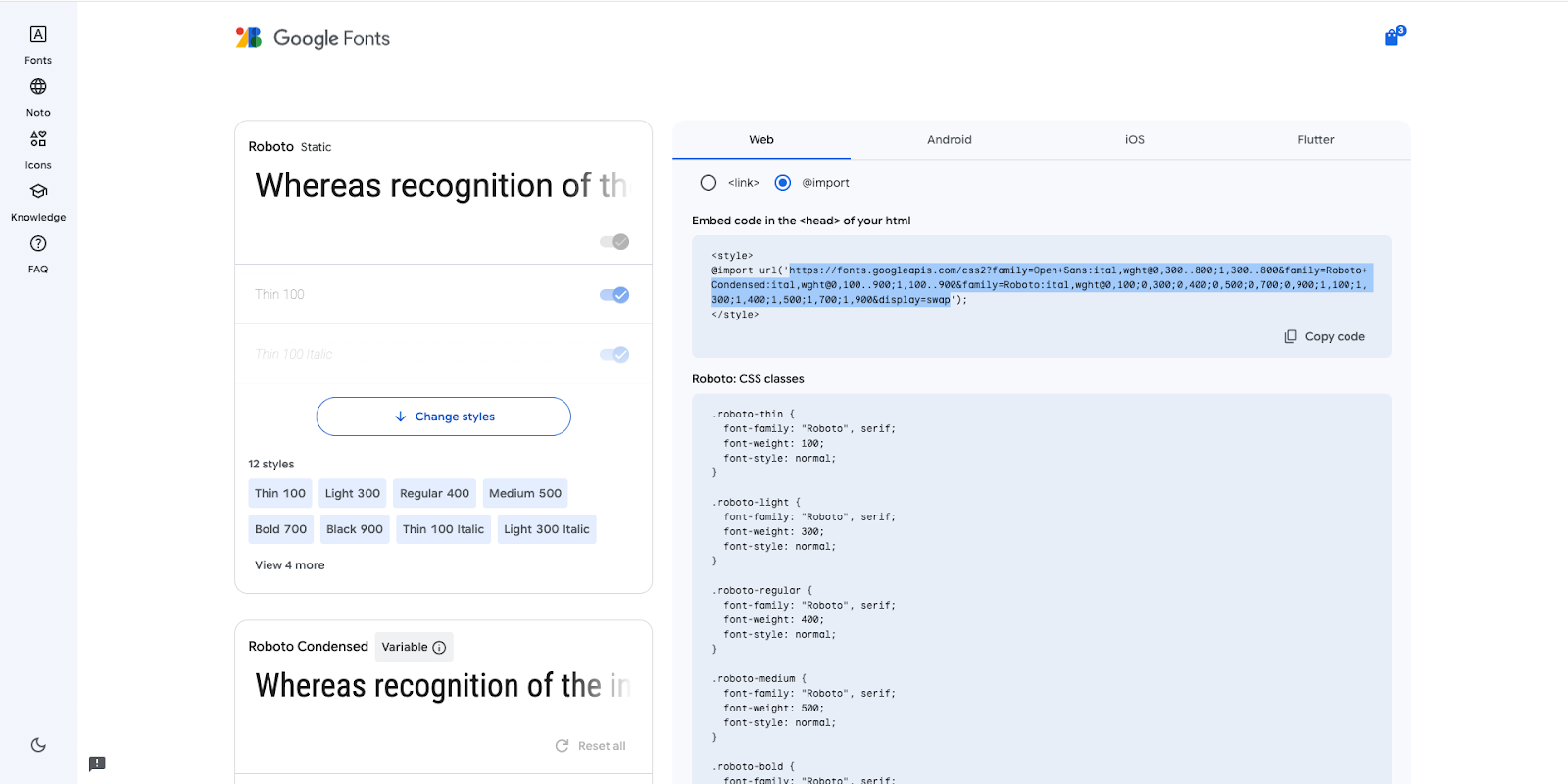Click '.roboto-medium {' code line

759,679
